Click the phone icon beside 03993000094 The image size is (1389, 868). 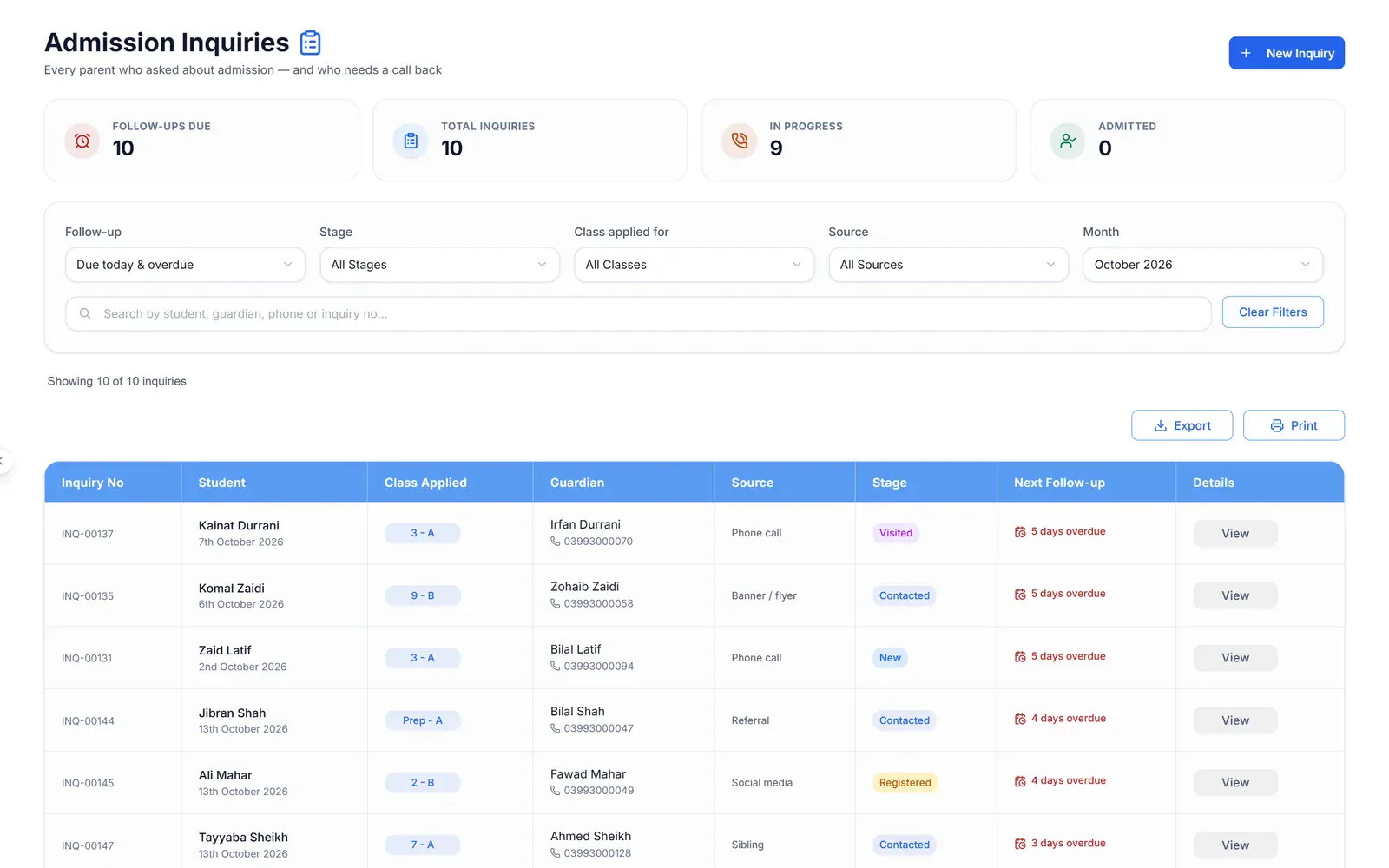(556, 667)
